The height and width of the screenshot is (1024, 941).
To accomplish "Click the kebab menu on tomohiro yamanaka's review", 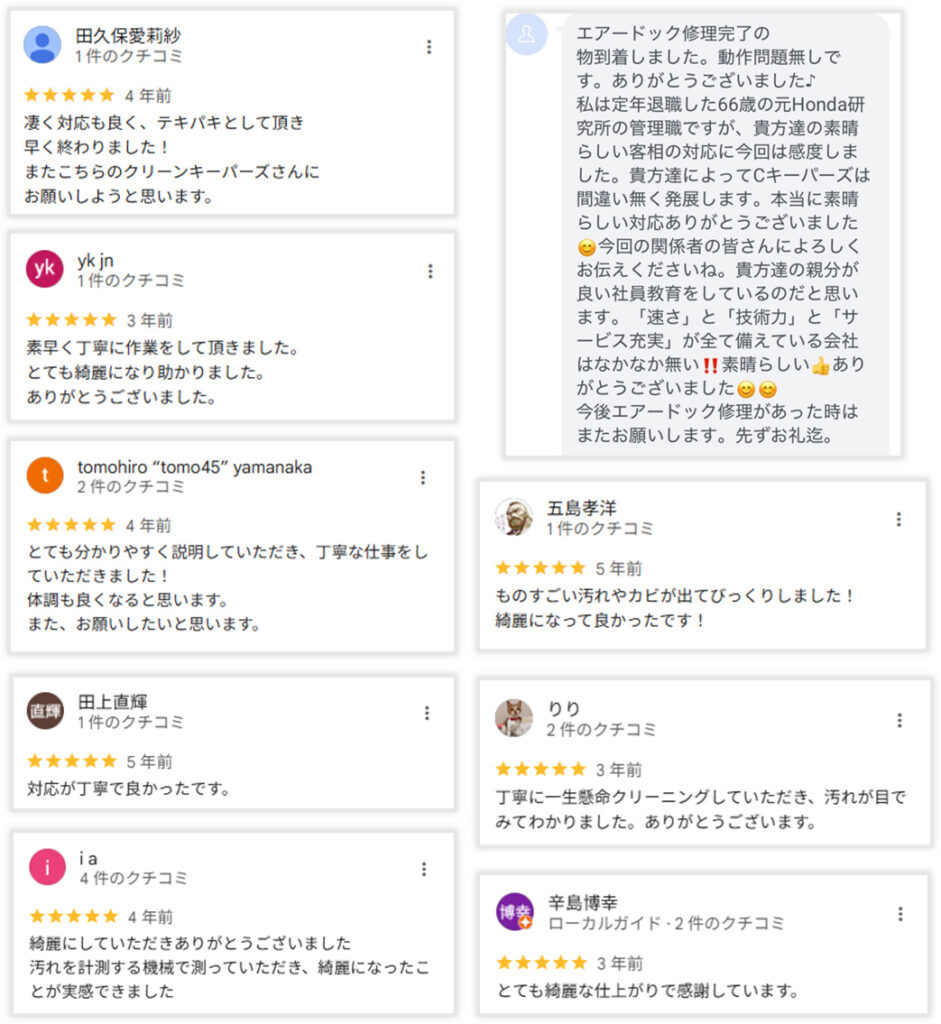I will click(424, 478).
